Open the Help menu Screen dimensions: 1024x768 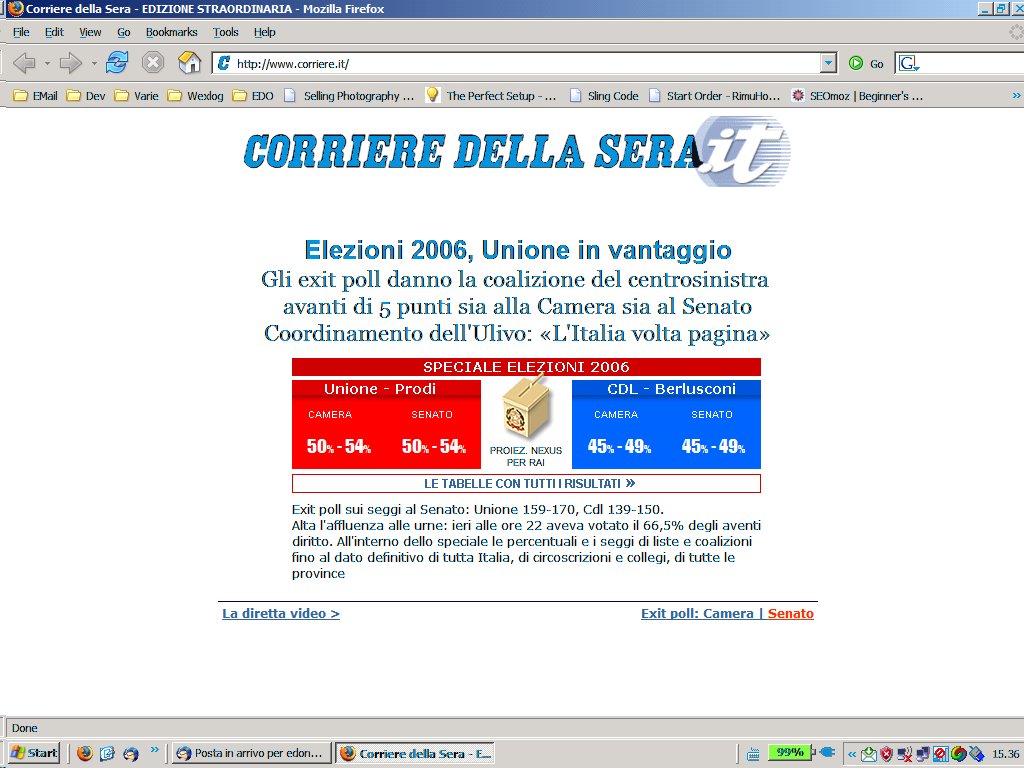pyautogui.click(x=264, y=32)
